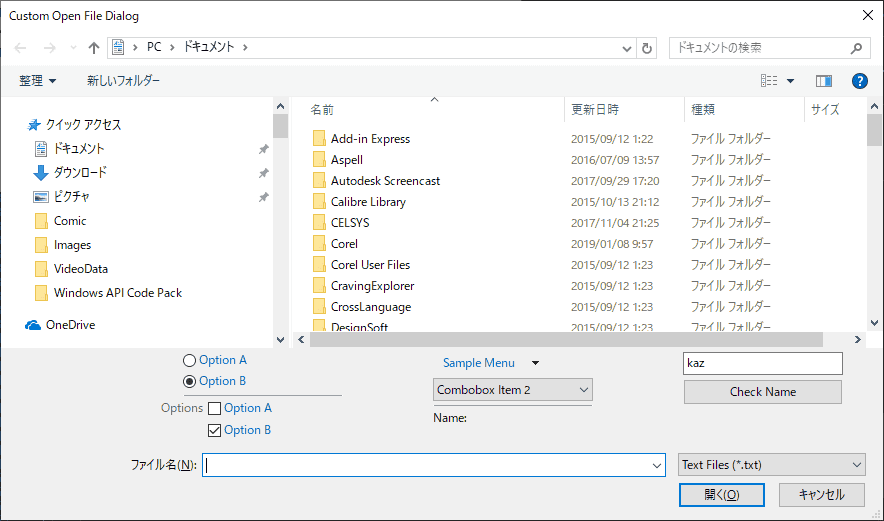Click the CELSYS folder icon

click(319, 223)
